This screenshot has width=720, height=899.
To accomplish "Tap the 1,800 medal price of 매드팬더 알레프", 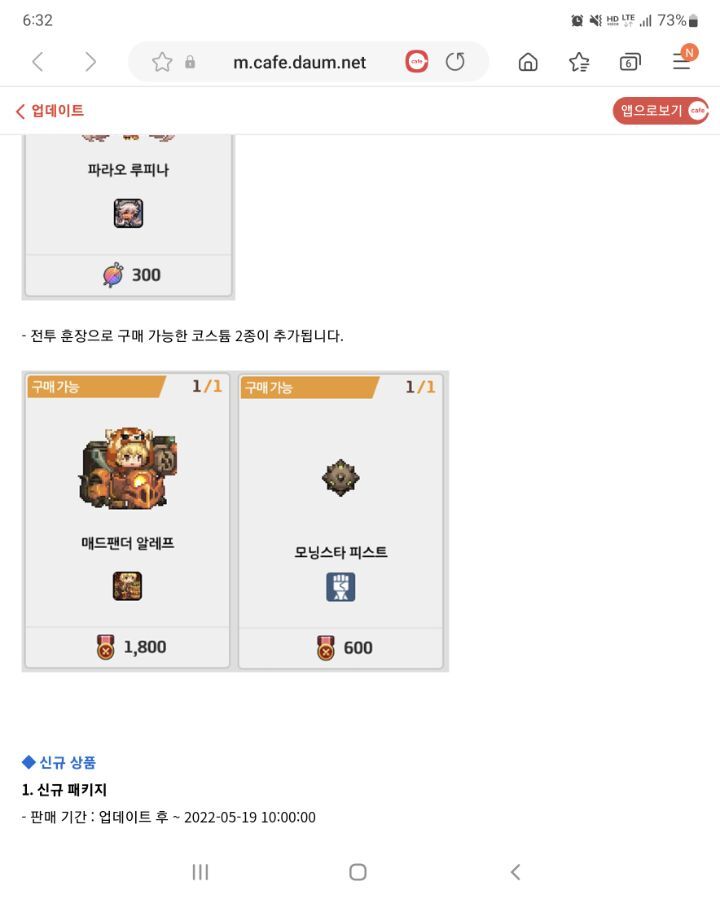I will coord(131,647).
